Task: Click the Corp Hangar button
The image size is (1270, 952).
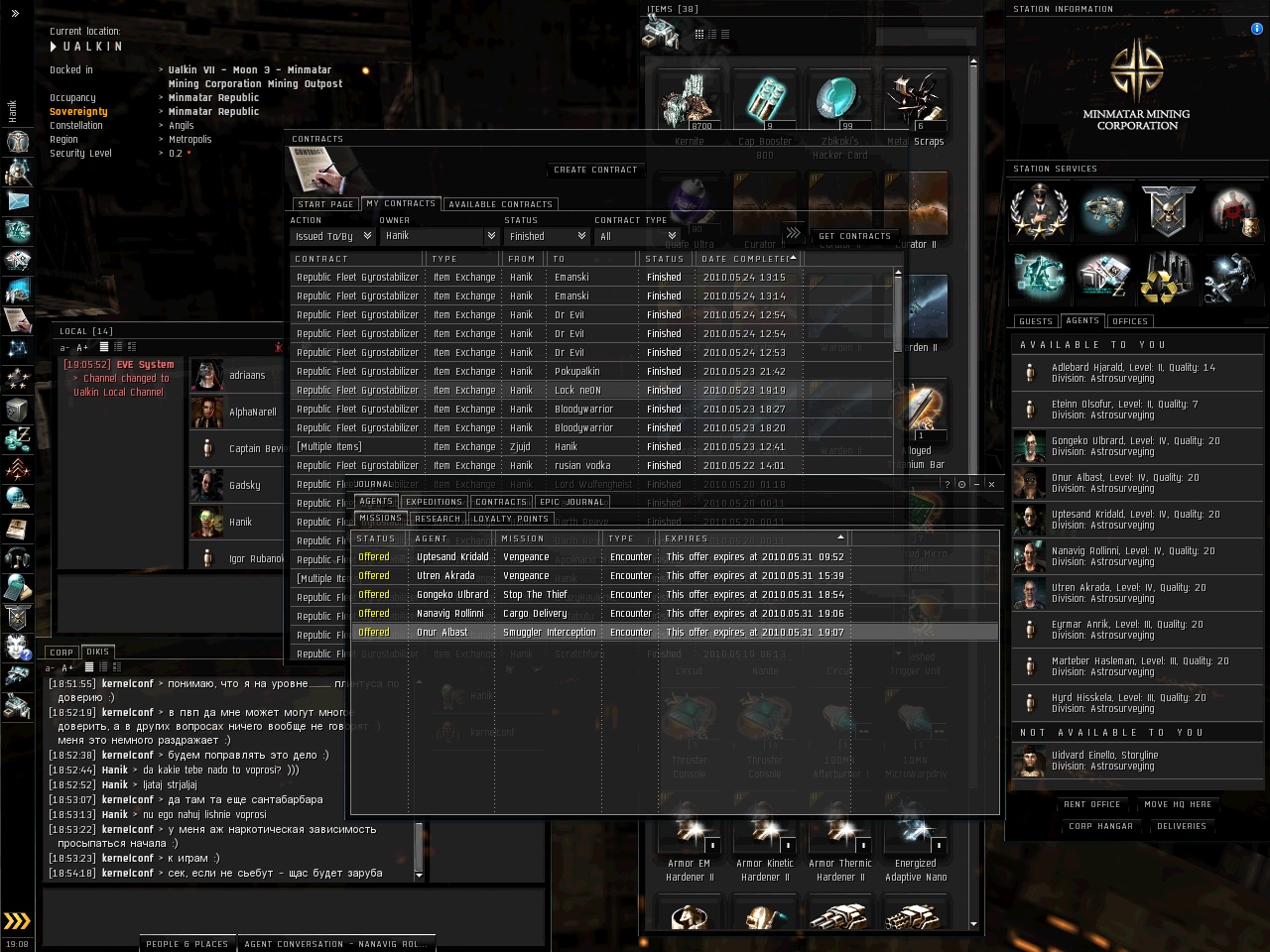Action: pyautogui.click(x=1101, y=826)
